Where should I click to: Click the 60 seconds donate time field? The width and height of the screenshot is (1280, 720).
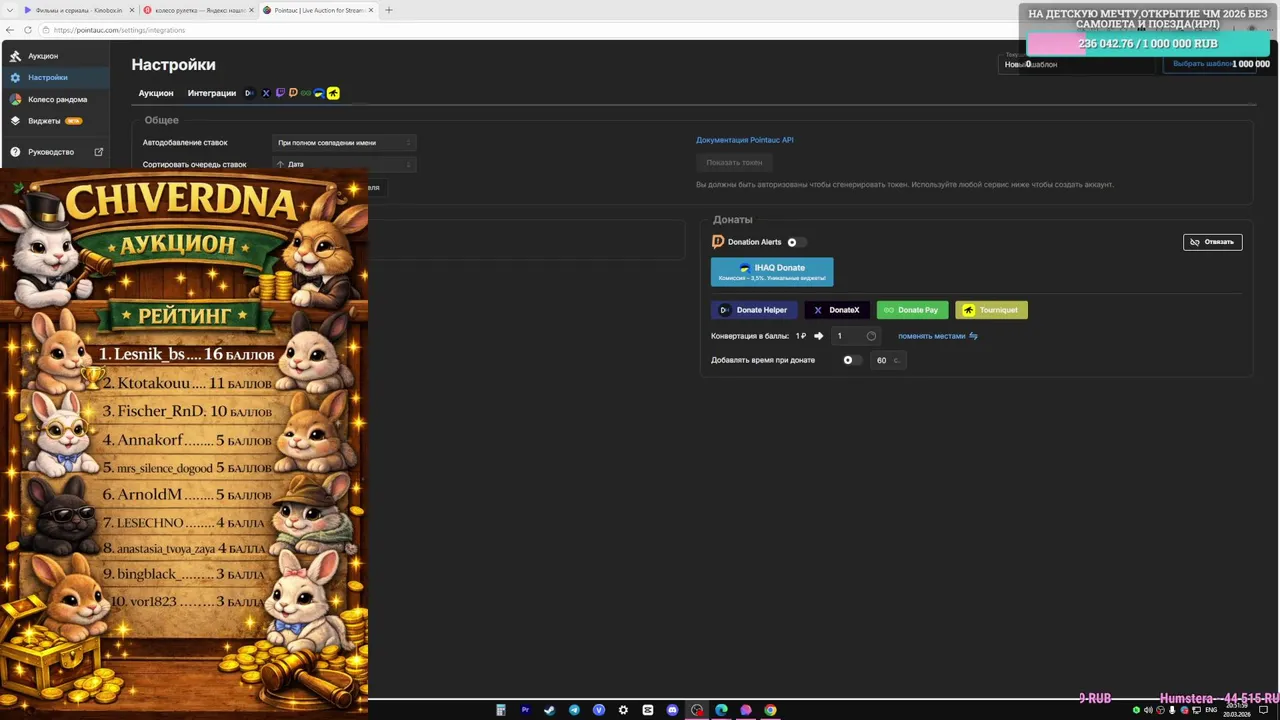[x=888, y=360]
